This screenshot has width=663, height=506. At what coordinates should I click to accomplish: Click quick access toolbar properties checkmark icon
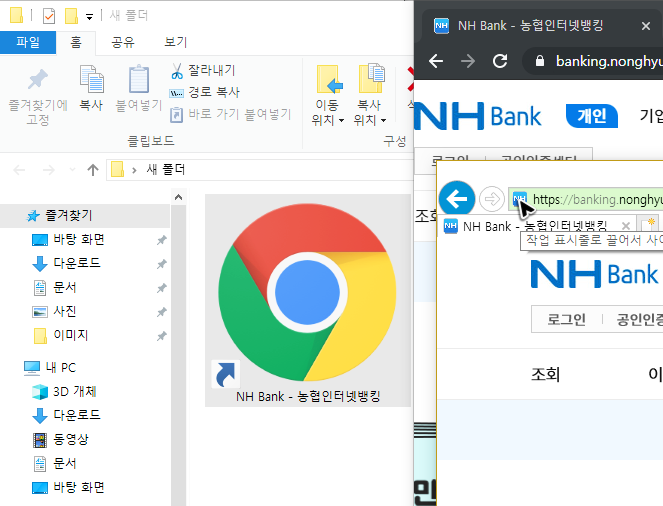point(49,16)
